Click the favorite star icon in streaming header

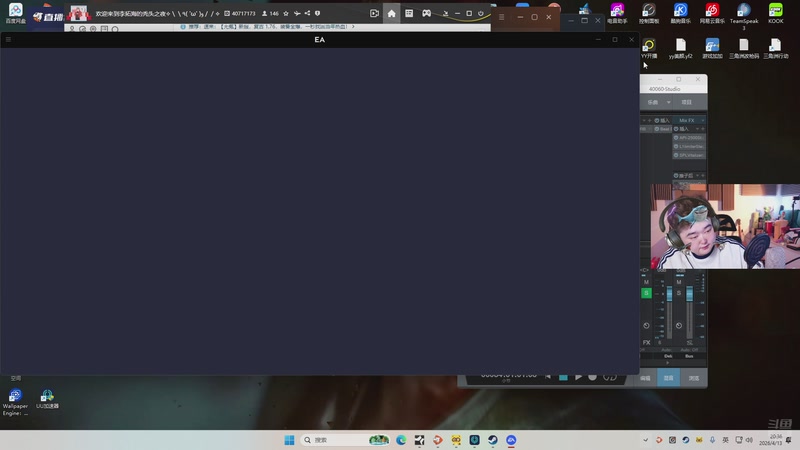[x=286, y=13]
